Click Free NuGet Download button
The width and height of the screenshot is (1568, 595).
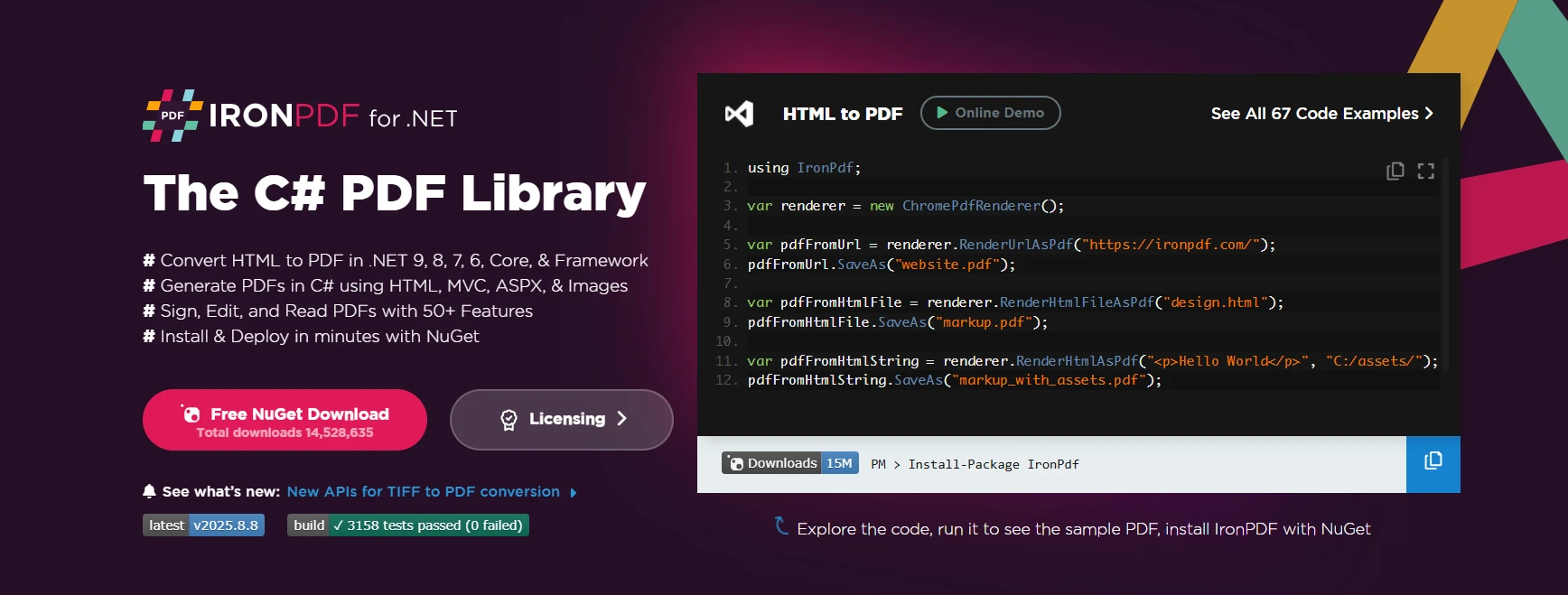pos(285,420)
